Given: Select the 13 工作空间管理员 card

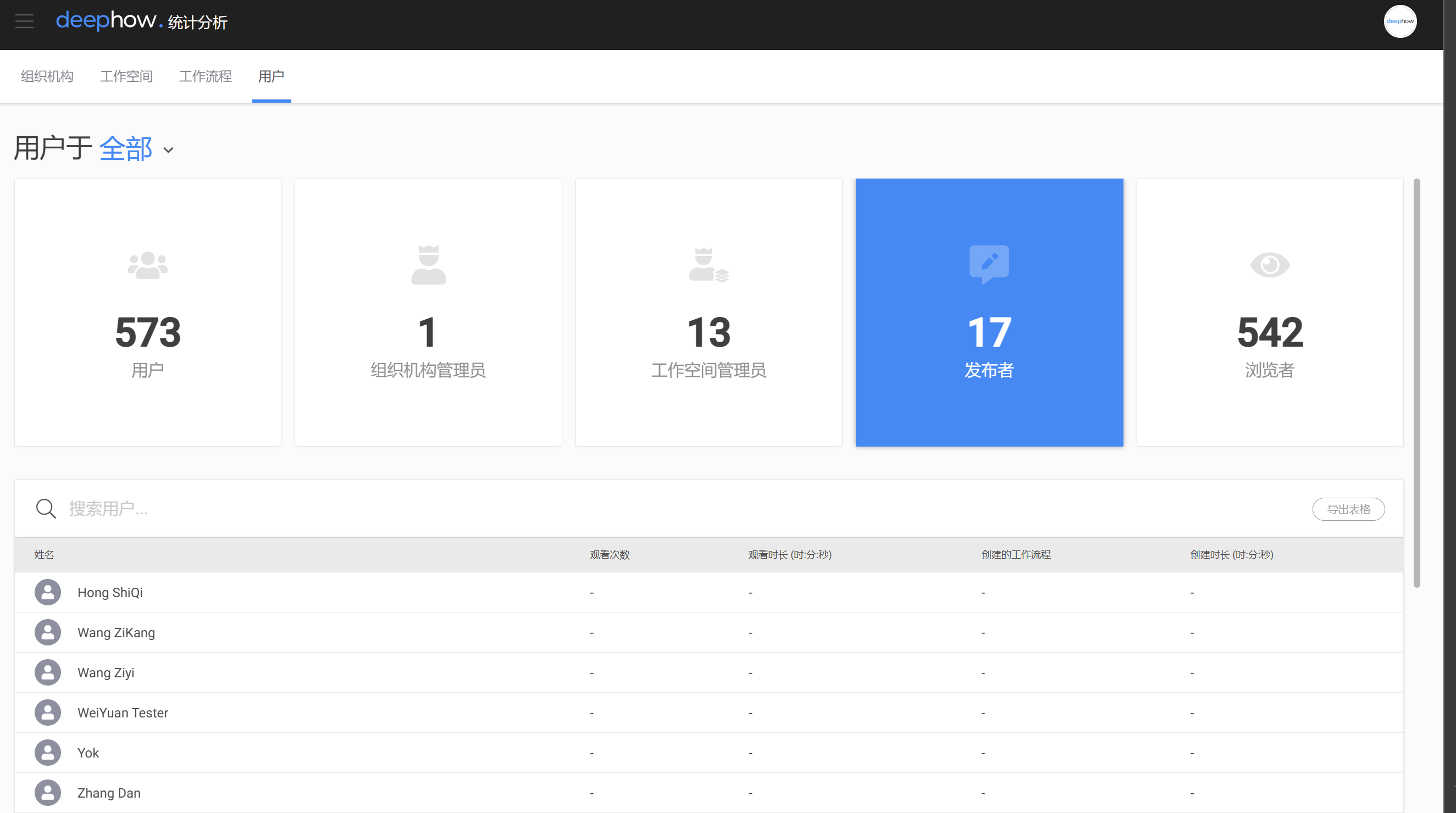Looking at the screenshot, I should click(709, 313).
